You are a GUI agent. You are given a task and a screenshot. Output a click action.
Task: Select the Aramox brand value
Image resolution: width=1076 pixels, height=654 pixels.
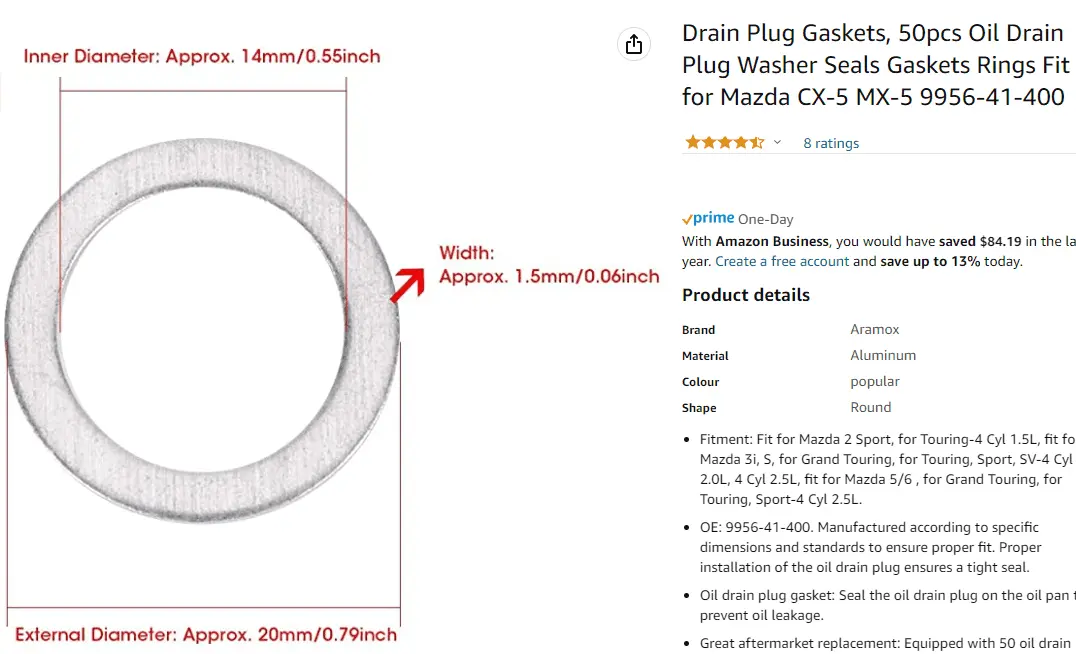(x=875, y=329)
